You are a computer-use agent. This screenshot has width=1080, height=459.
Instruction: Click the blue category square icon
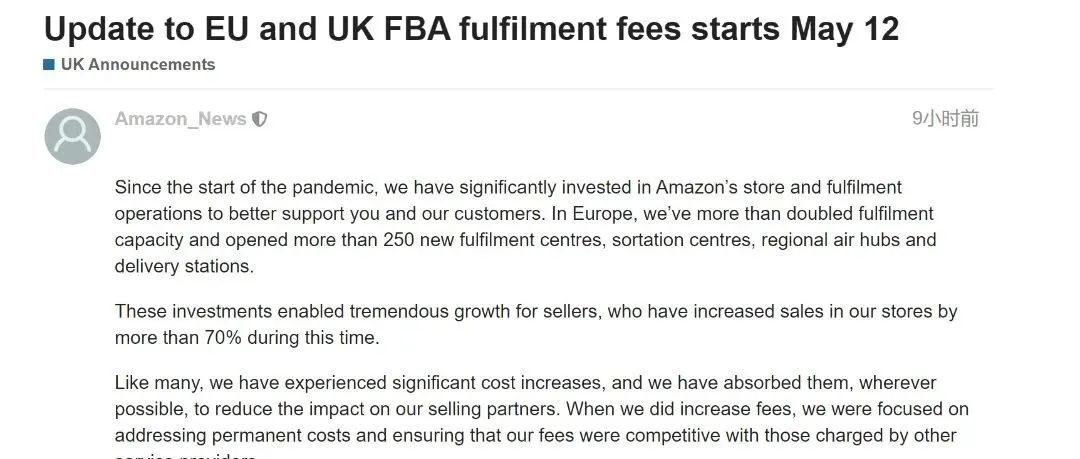[x=49, y=65]
